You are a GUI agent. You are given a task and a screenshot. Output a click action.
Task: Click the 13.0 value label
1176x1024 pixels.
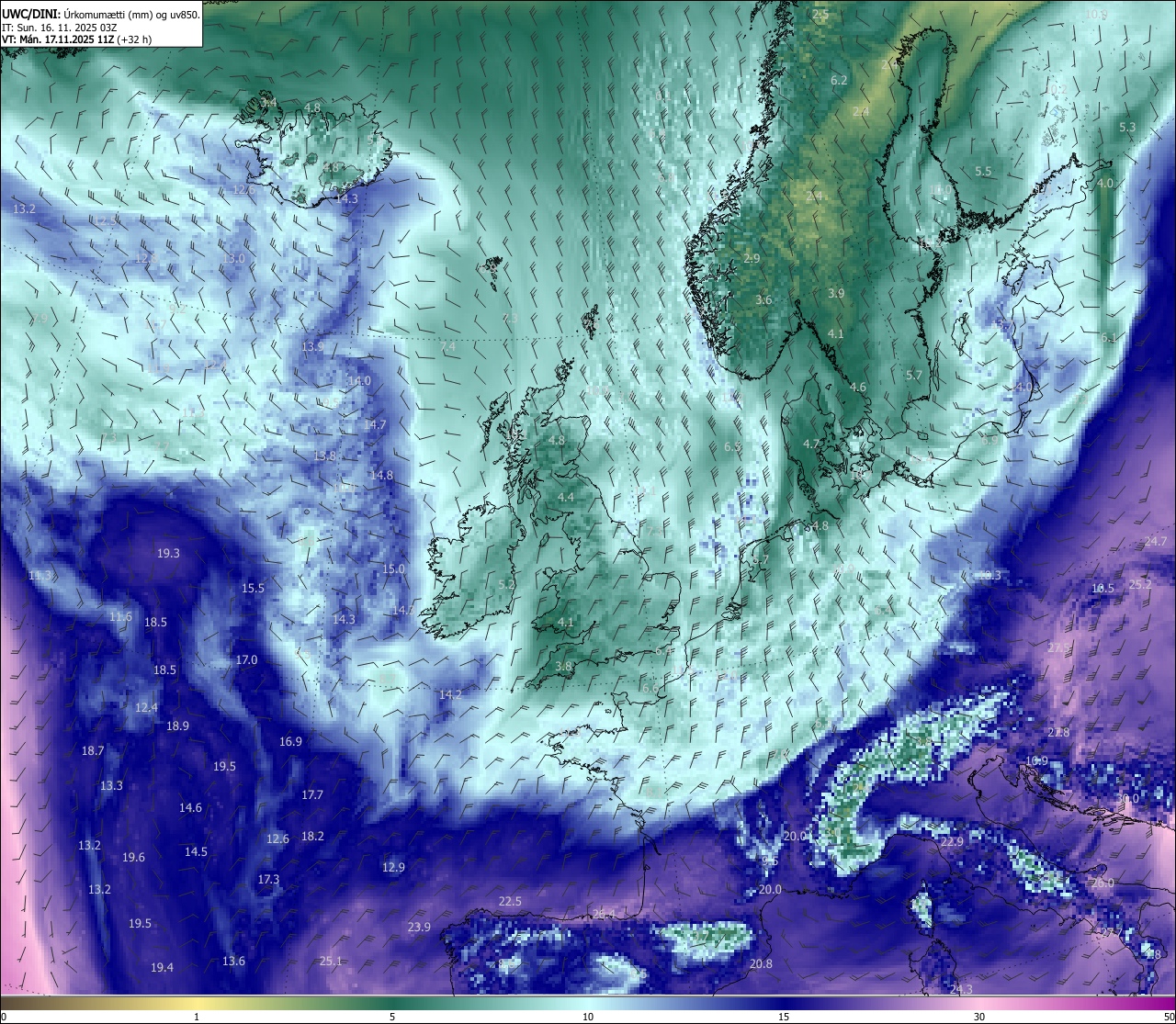click(233, 258)
